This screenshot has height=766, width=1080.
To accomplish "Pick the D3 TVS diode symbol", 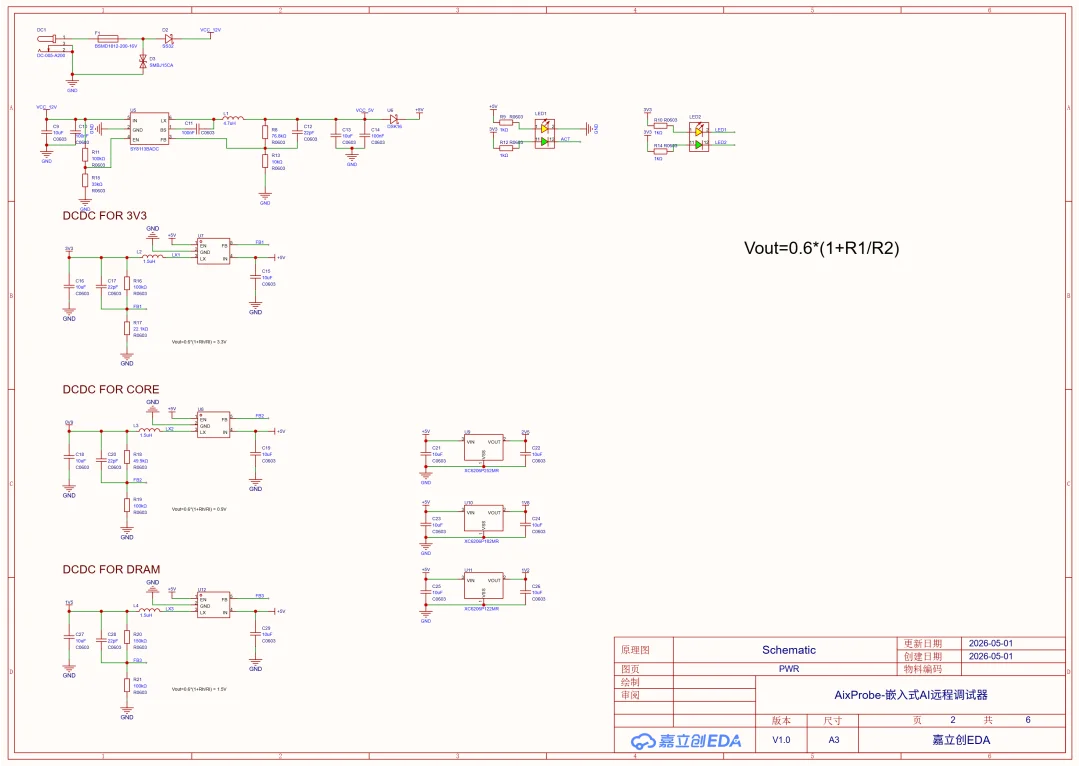I will click(x=143, y=62).
